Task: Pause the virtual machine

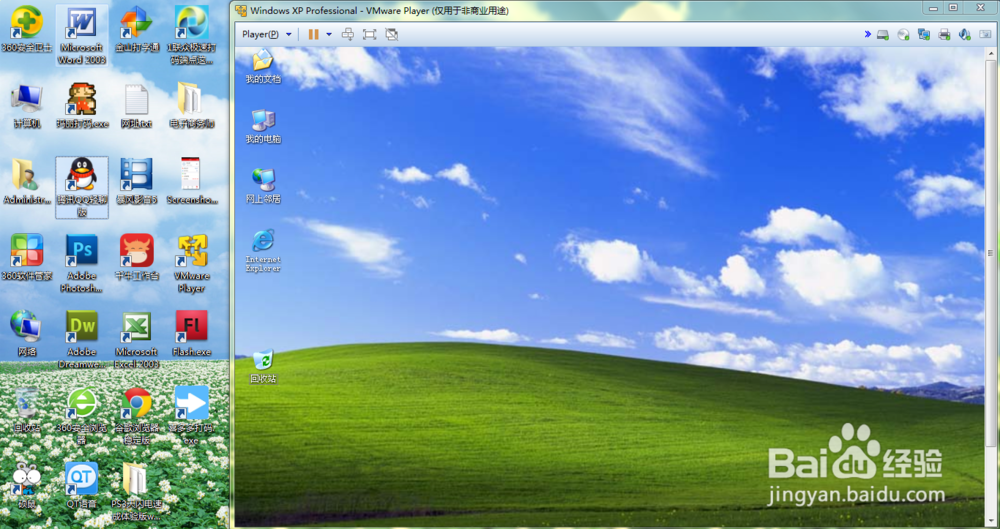Action: (313, 34)
